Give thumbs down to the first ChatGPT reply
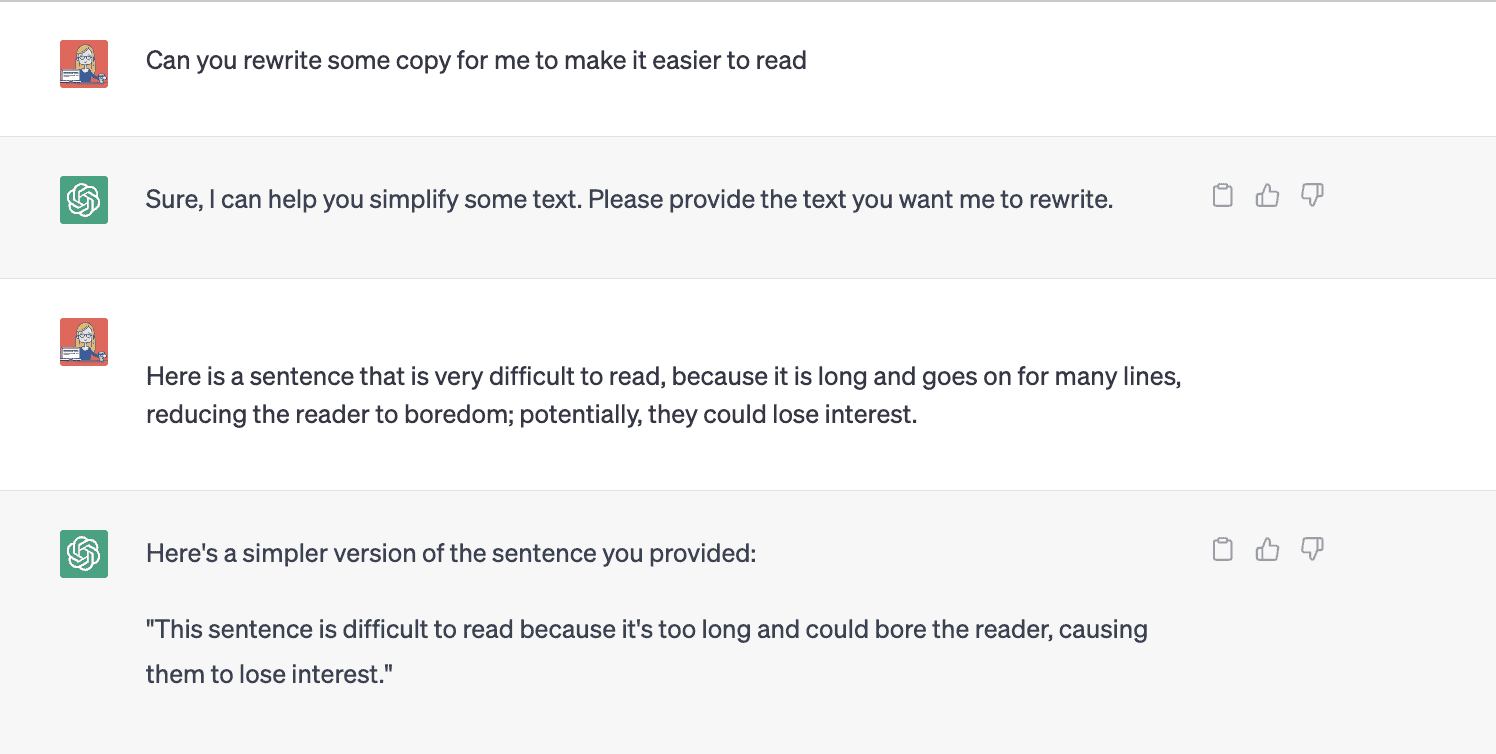 [1312, 195]
